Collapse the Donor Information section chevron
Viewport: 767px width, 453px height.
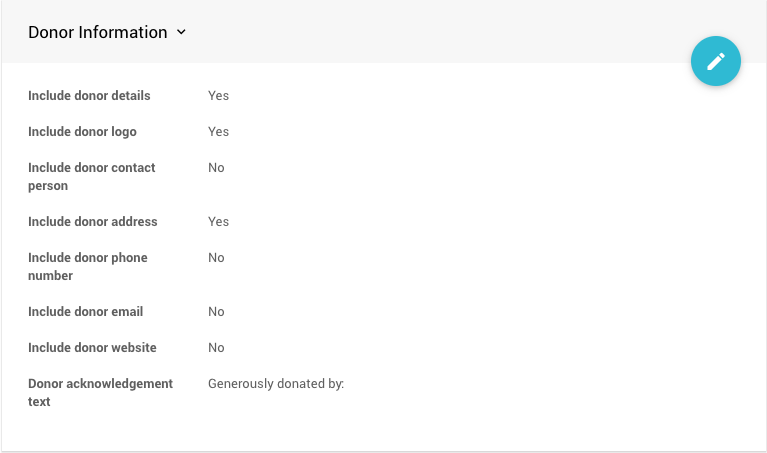coord(181,32)
